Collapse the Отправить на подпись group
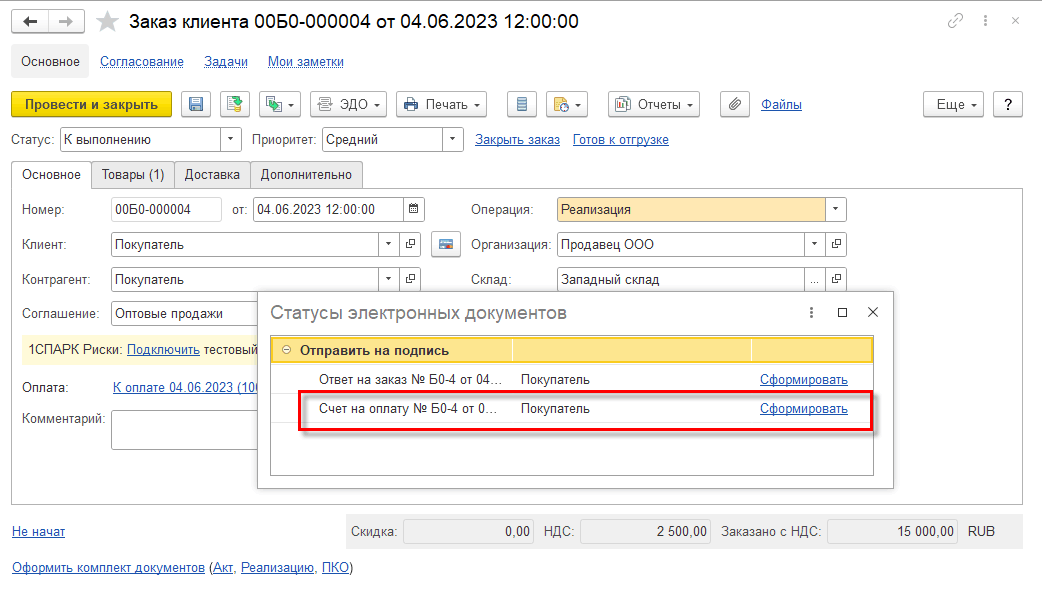 pos(286,350)
